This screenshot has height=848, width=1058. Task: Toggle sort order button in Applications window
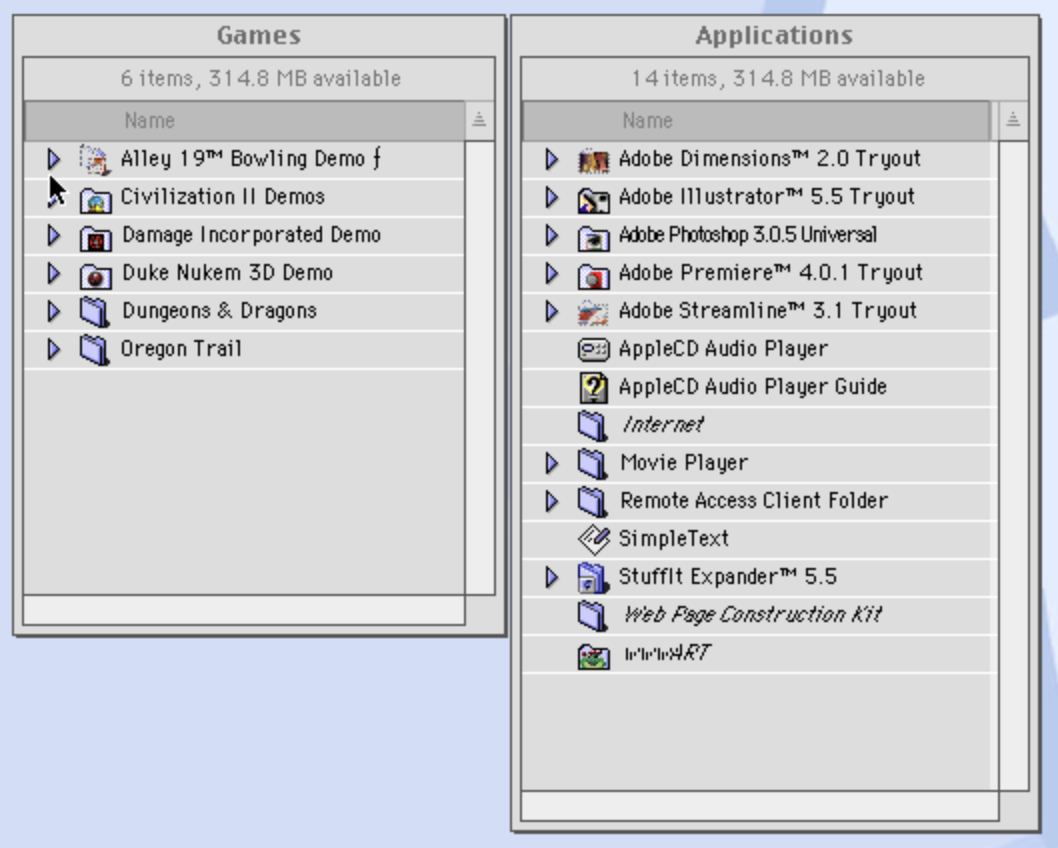point(1013,121)
